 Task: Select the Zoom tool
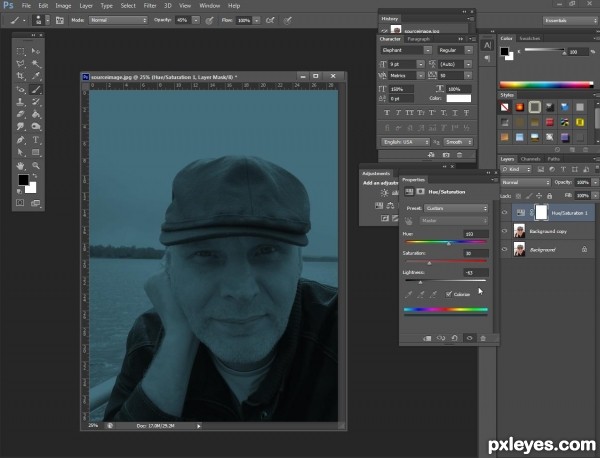pyautogui.click(x=36, y=166)
